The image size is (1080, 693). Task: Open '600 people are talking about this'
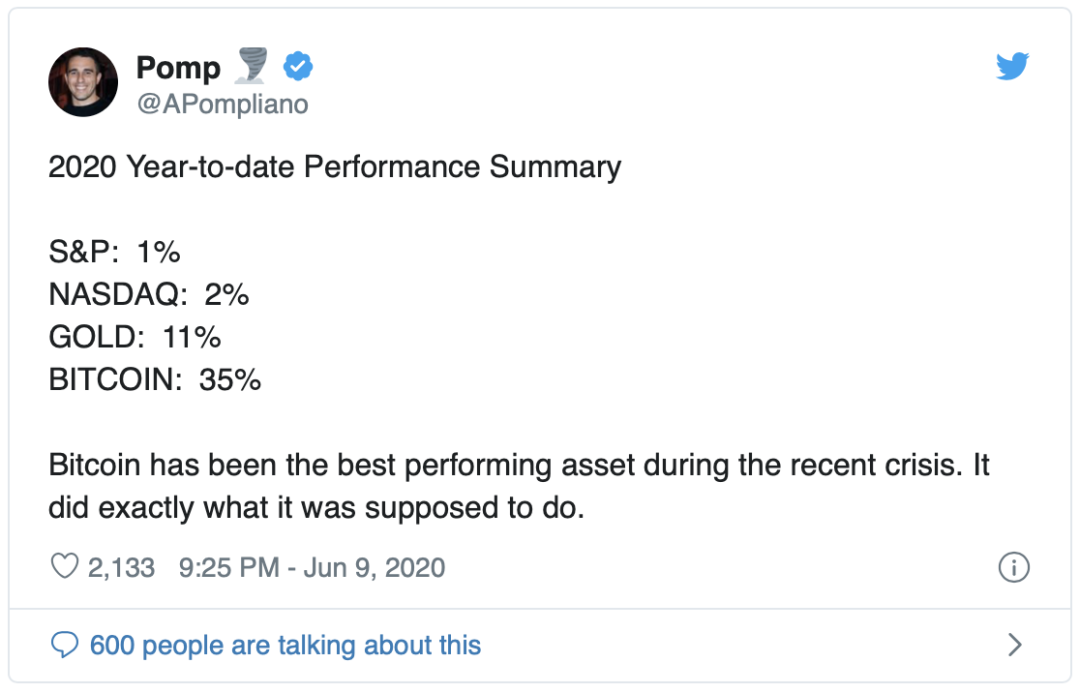point(285,645)
